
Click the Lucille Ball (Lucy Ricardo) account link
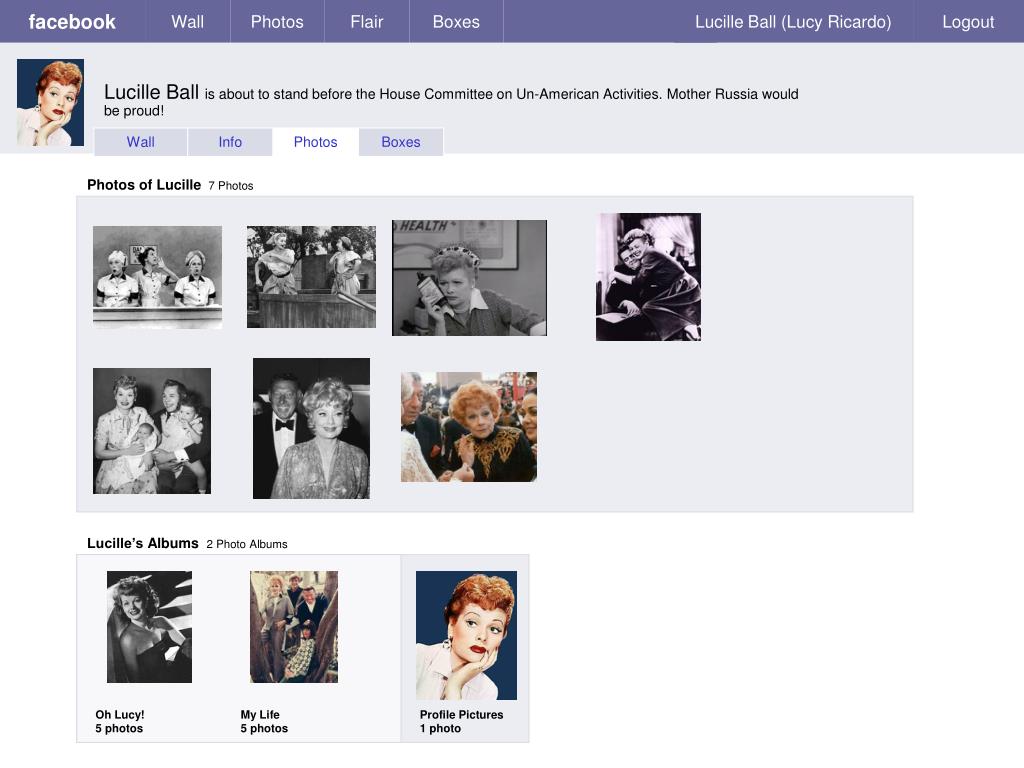tap(793, 22)
